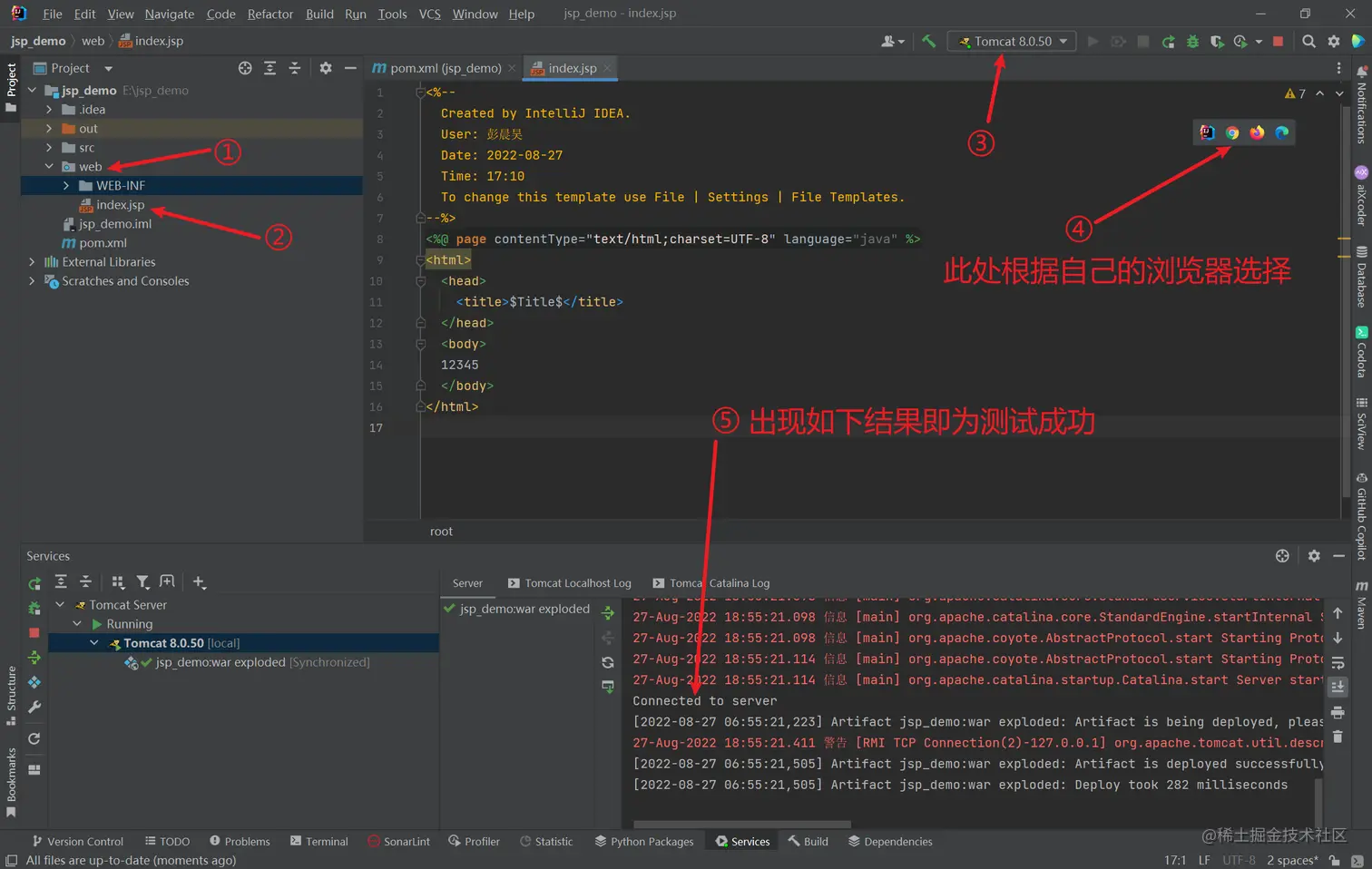
Task: Stop the running server with red square
Action: (1279, 42)
